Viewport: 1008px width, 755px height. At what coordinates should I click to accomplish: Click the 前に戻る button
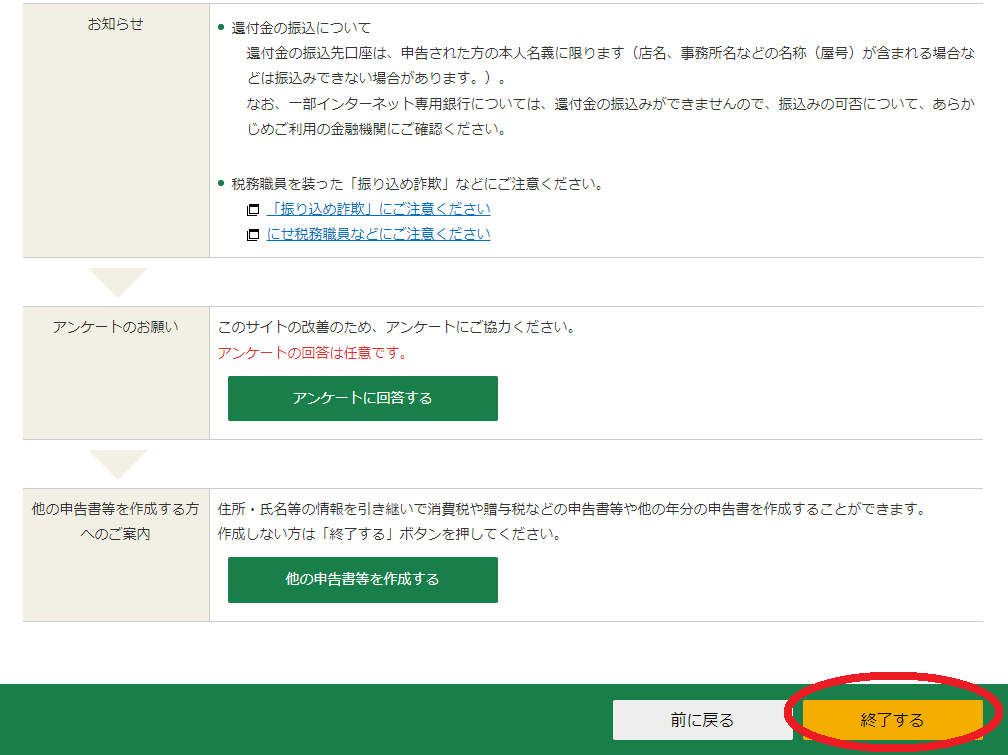click(x=702, y=720)
